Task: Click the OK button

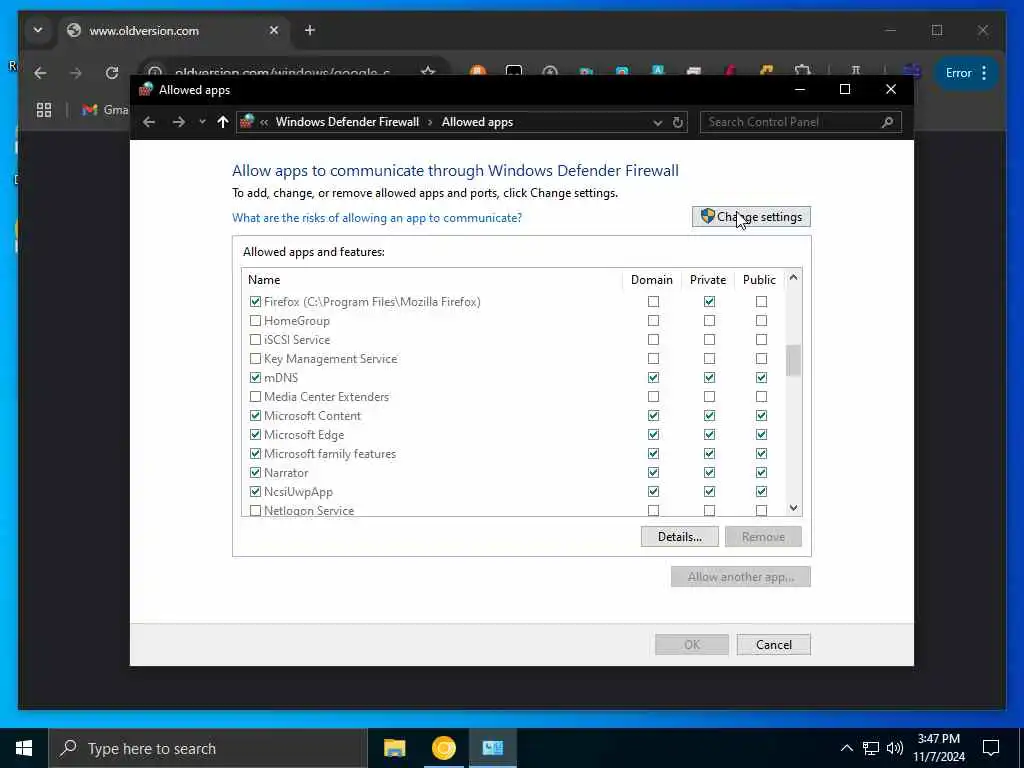Action: (x=692, y=645)
